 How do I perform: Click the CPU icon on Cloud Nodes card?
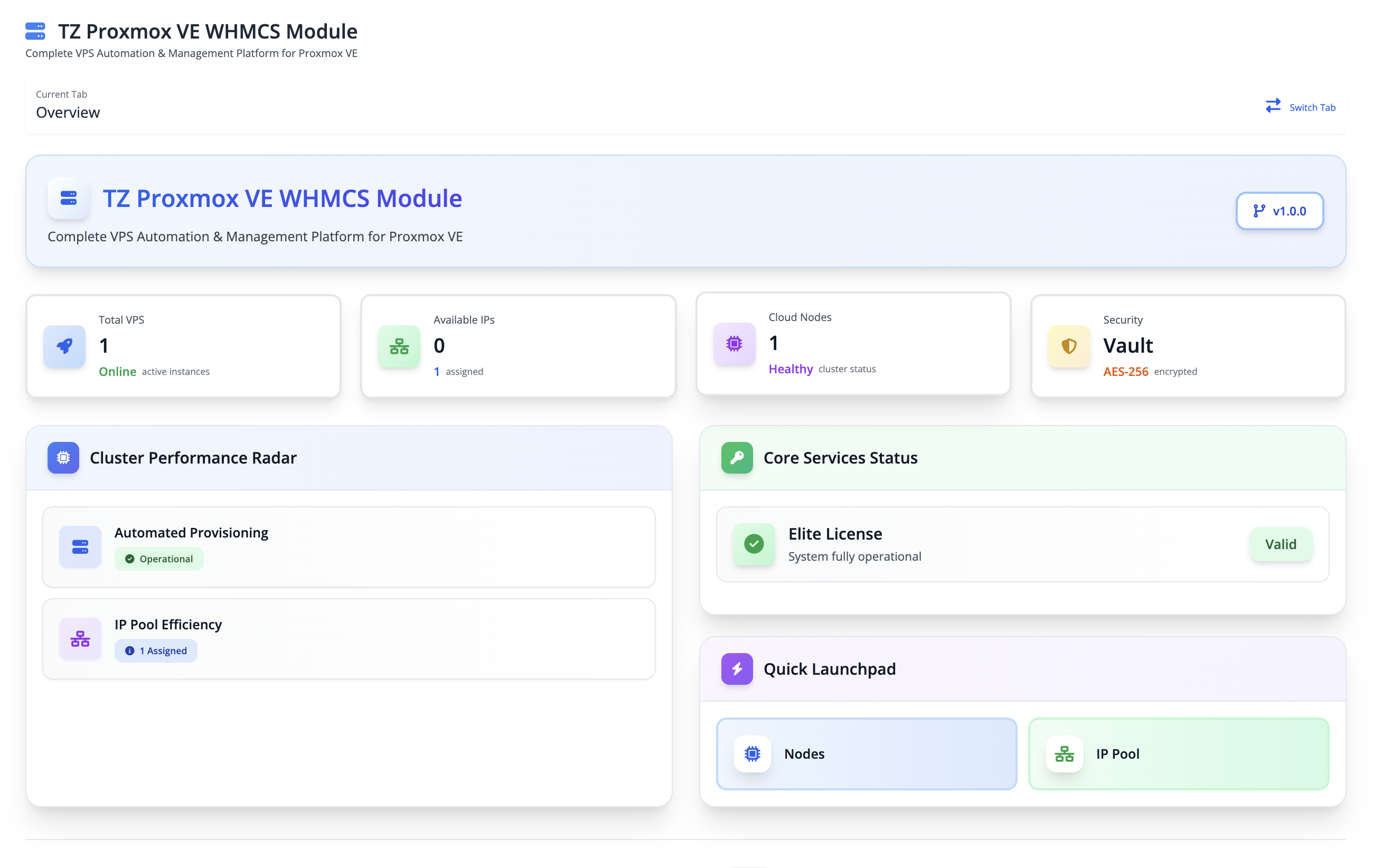(734, 343)
